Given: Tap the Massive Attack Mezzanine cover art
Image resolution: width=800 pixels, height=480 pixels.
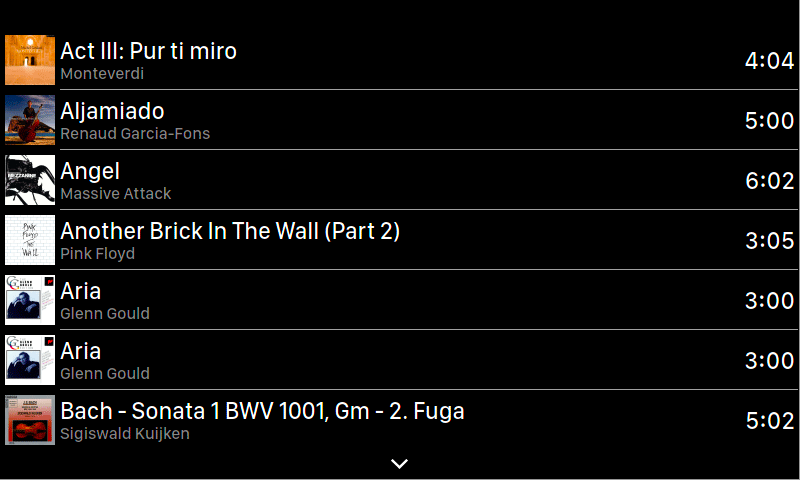Looking at the screenshot, I should pyautogui.click(x=30, y=180).
